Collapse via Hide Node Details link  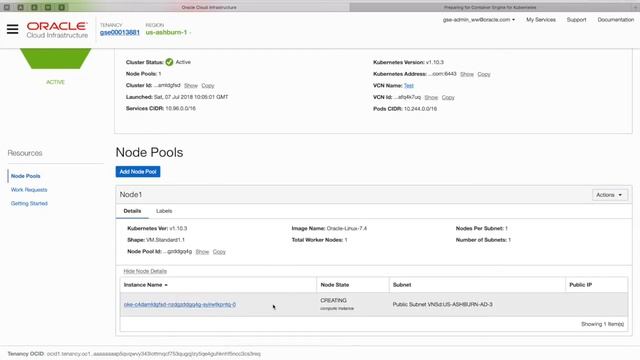145,271
